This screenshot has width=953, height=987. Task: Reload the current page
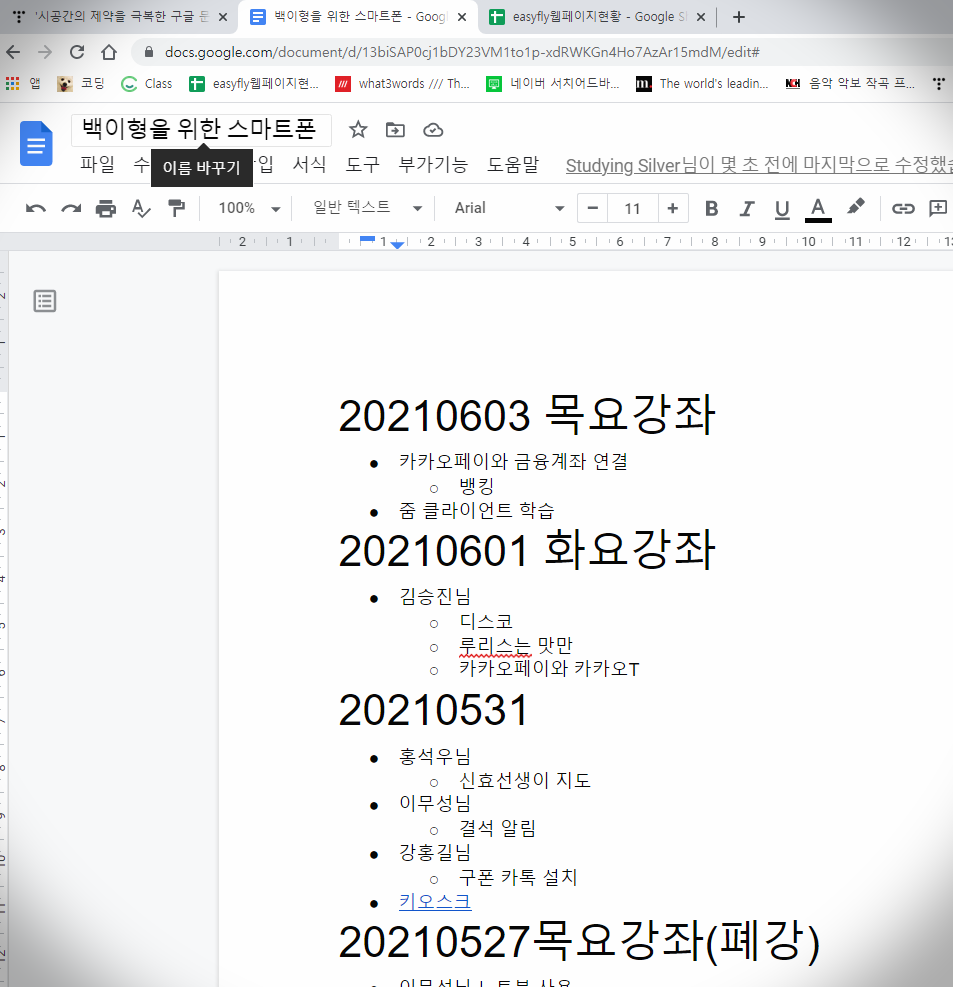pos(77,52)
